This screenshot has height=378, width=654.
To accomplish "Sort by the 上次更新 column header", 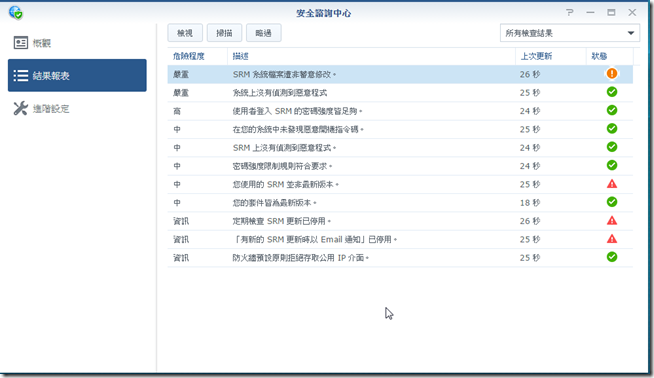I will click(x=551, y=56).
